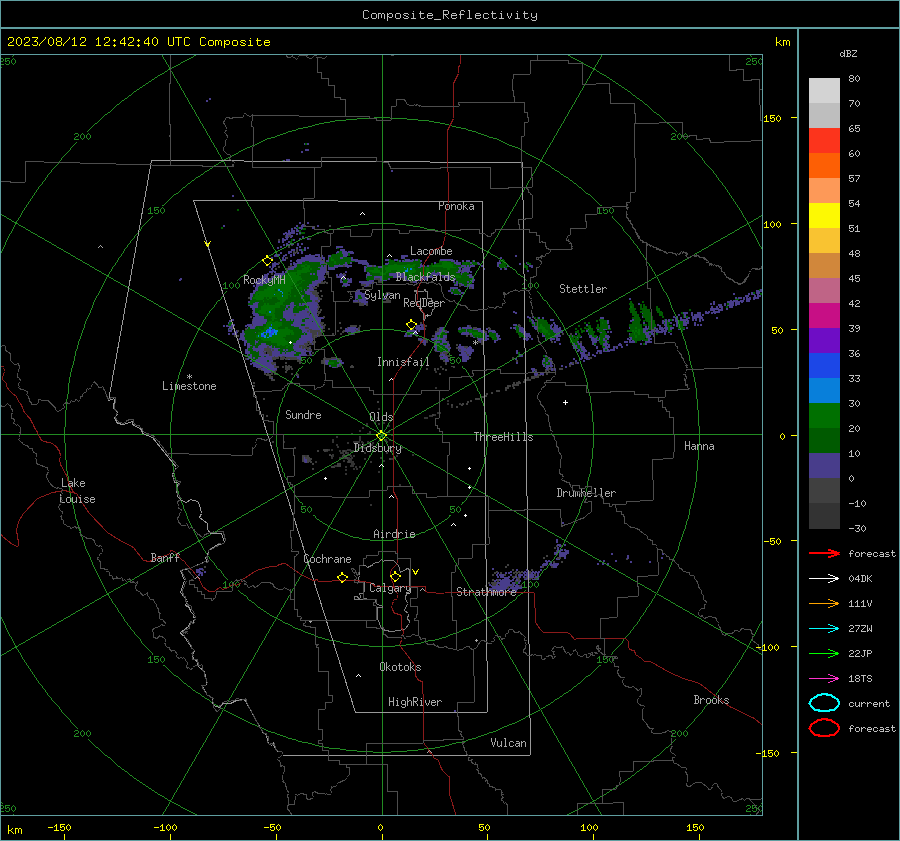Click the red forecast ellipse icon
900x841 pixels.
point(824,728)
